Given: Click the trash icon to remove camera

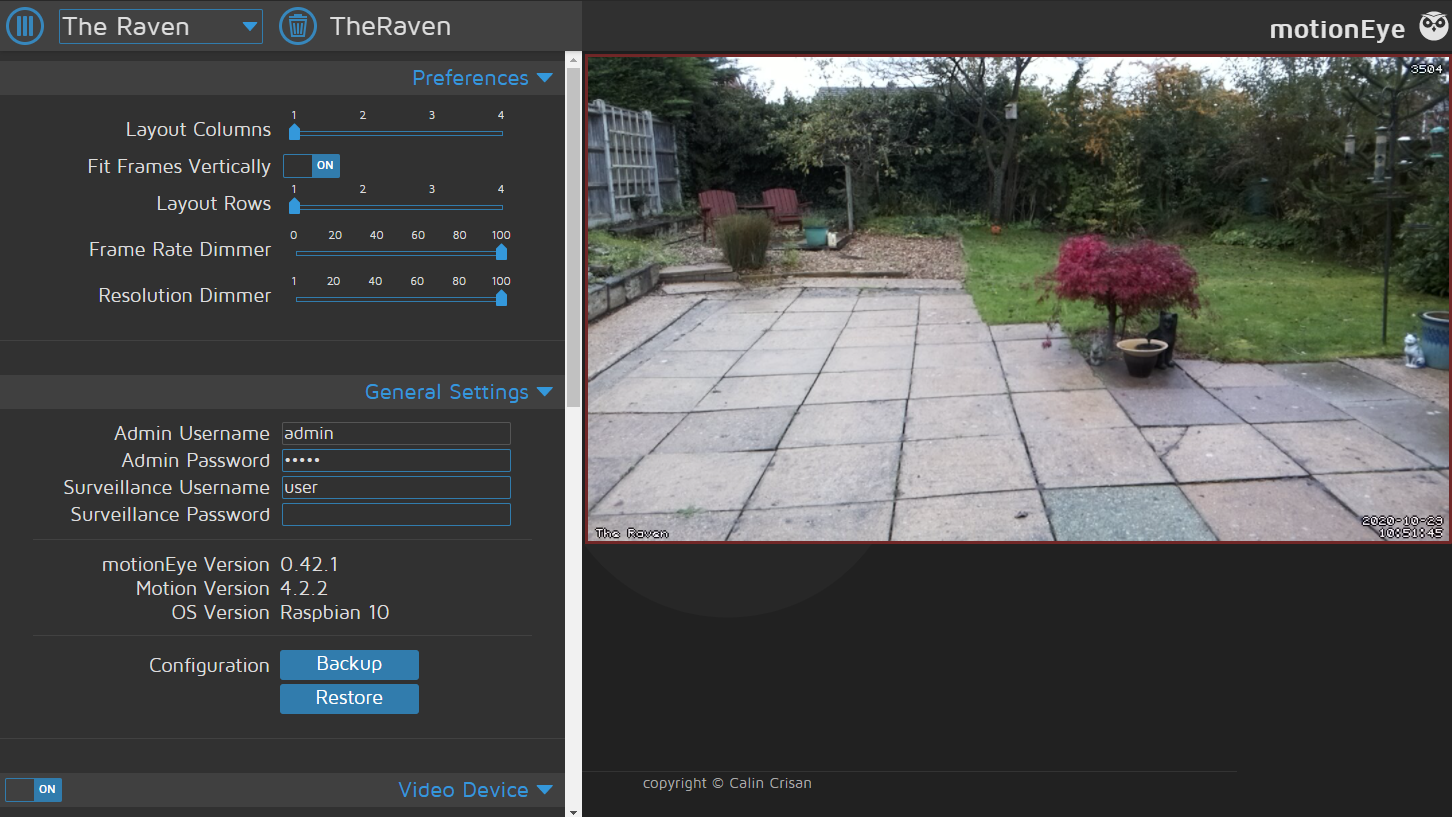Looking at the screenshot, I should click(297, 26).
